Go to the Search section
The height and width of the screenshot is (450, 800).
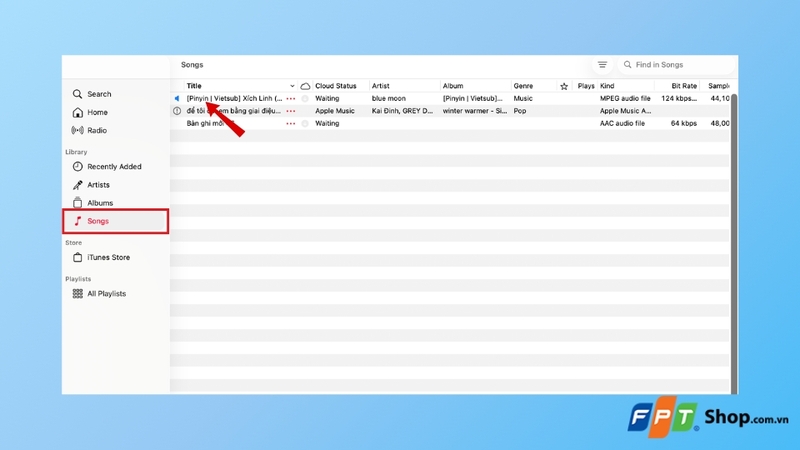[x=99, y=94]
